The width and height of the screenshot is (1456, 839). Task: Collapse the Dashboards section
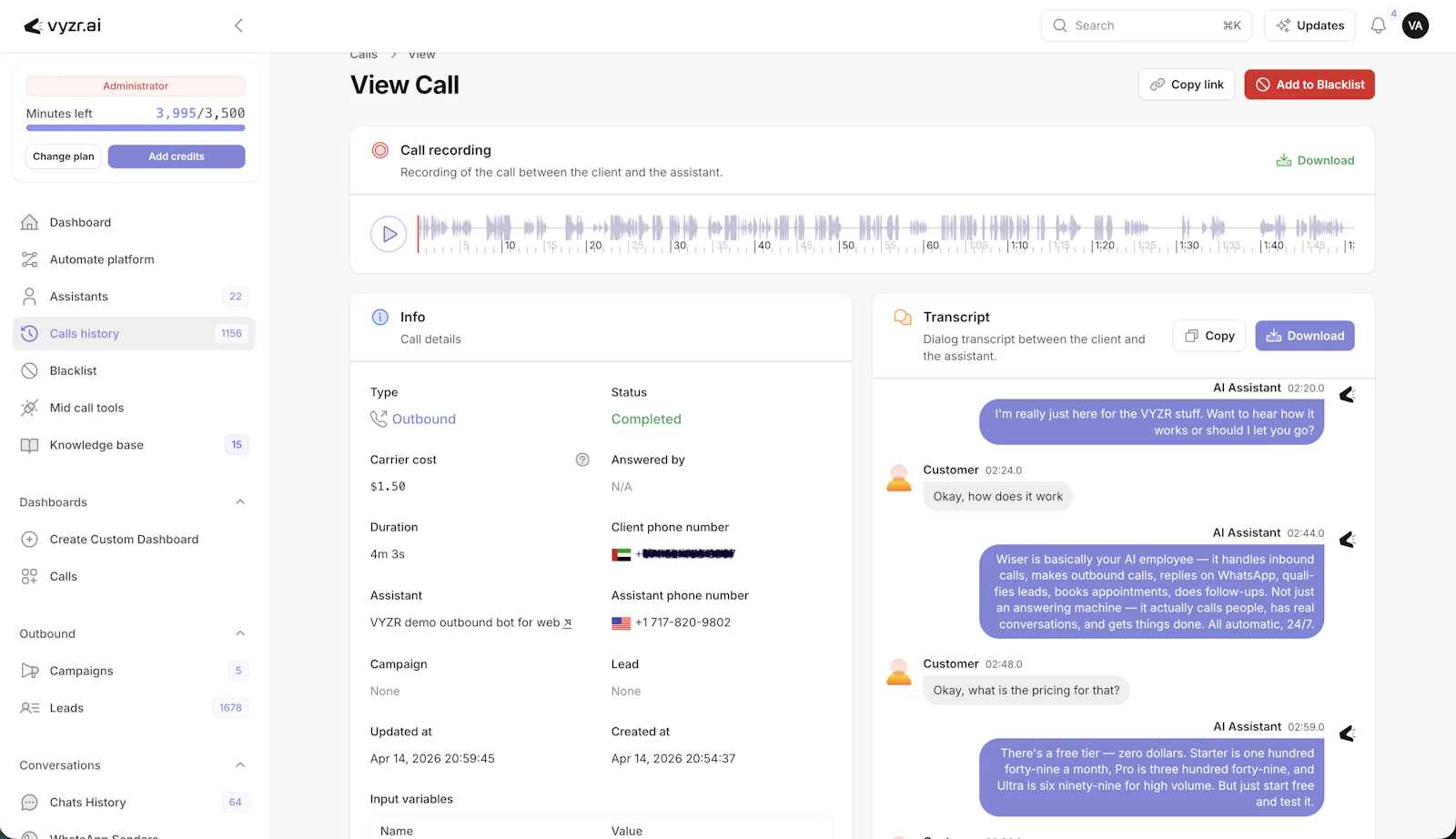click(240, 502)
